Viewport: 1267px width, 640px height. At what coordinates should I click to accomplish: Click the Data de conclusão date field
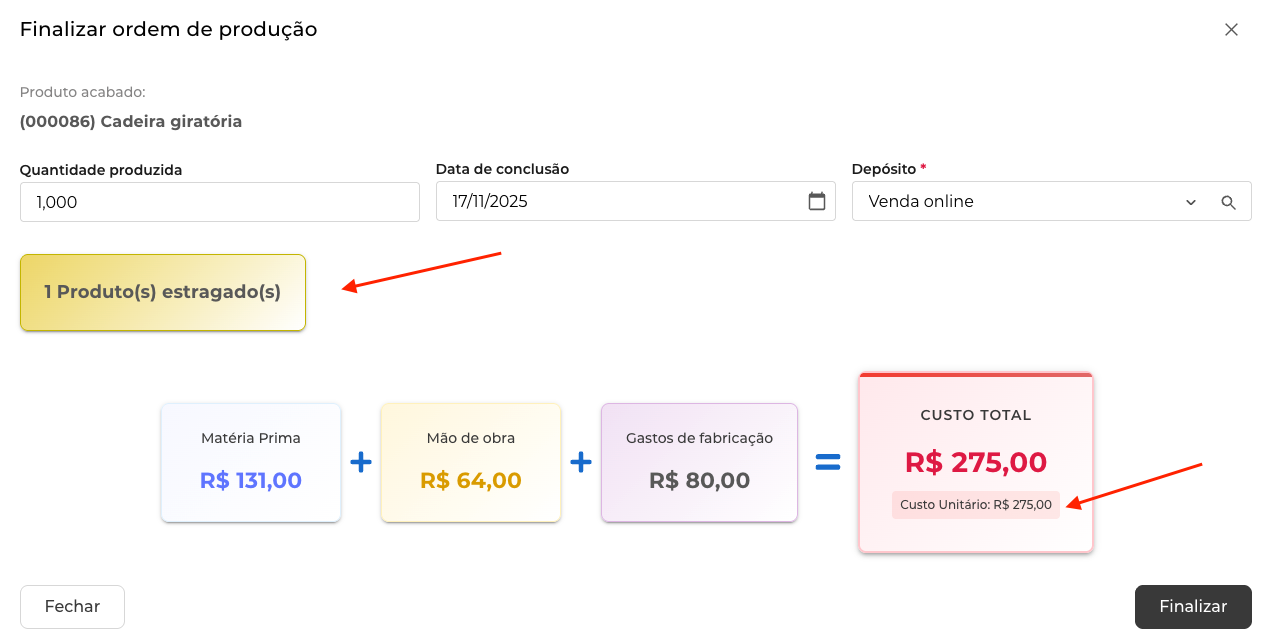pyautogui.click(x=620, y=201)
